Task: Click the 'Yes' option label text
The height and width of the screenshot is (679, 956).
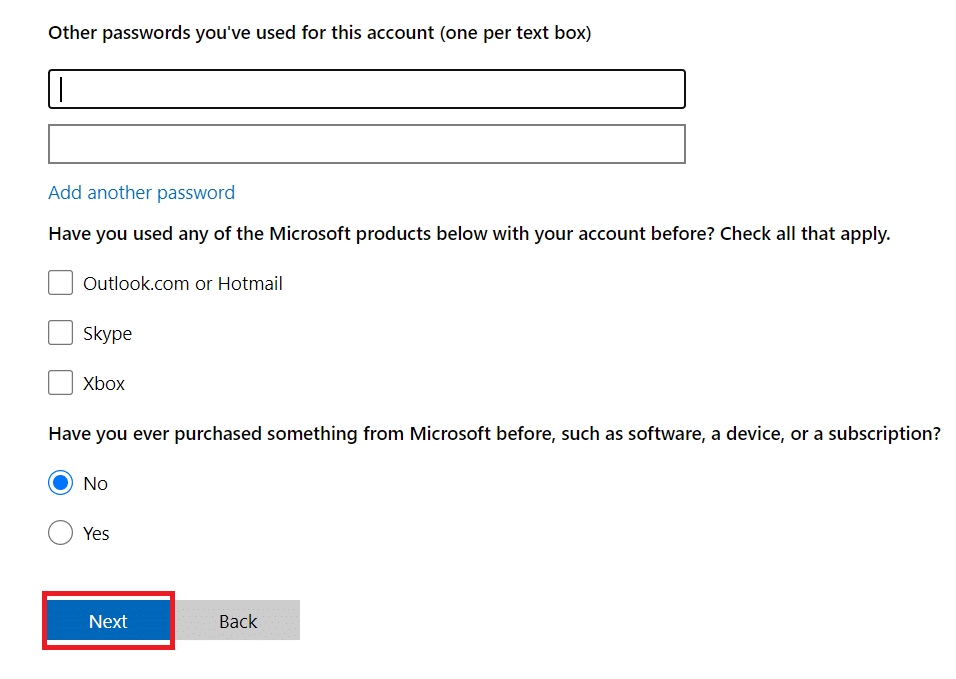Action: (x=96, y=533)
